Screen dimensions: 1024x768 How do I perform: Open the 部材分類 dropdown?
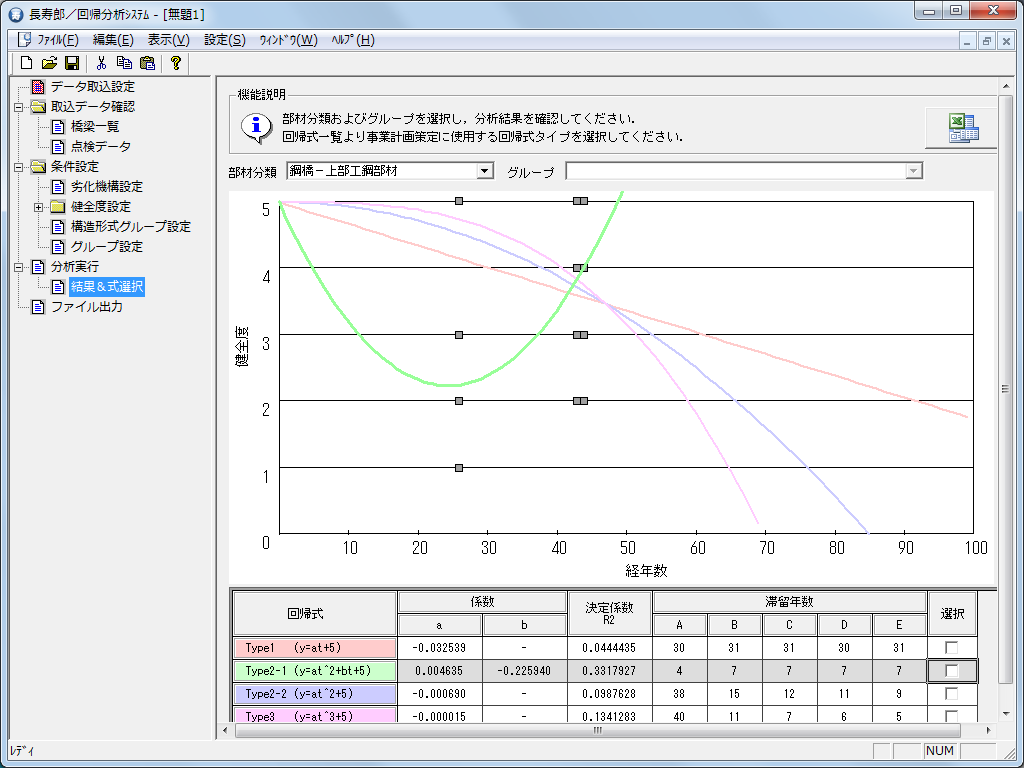pyautogui.click(x=486, y=171)
